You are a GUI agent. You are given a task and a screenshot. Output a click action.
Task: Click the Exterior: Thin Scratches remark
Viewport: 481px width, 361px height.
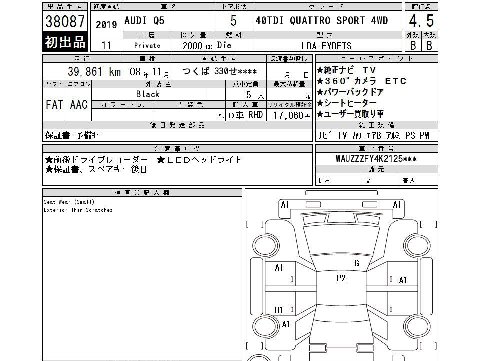point(78,210)
